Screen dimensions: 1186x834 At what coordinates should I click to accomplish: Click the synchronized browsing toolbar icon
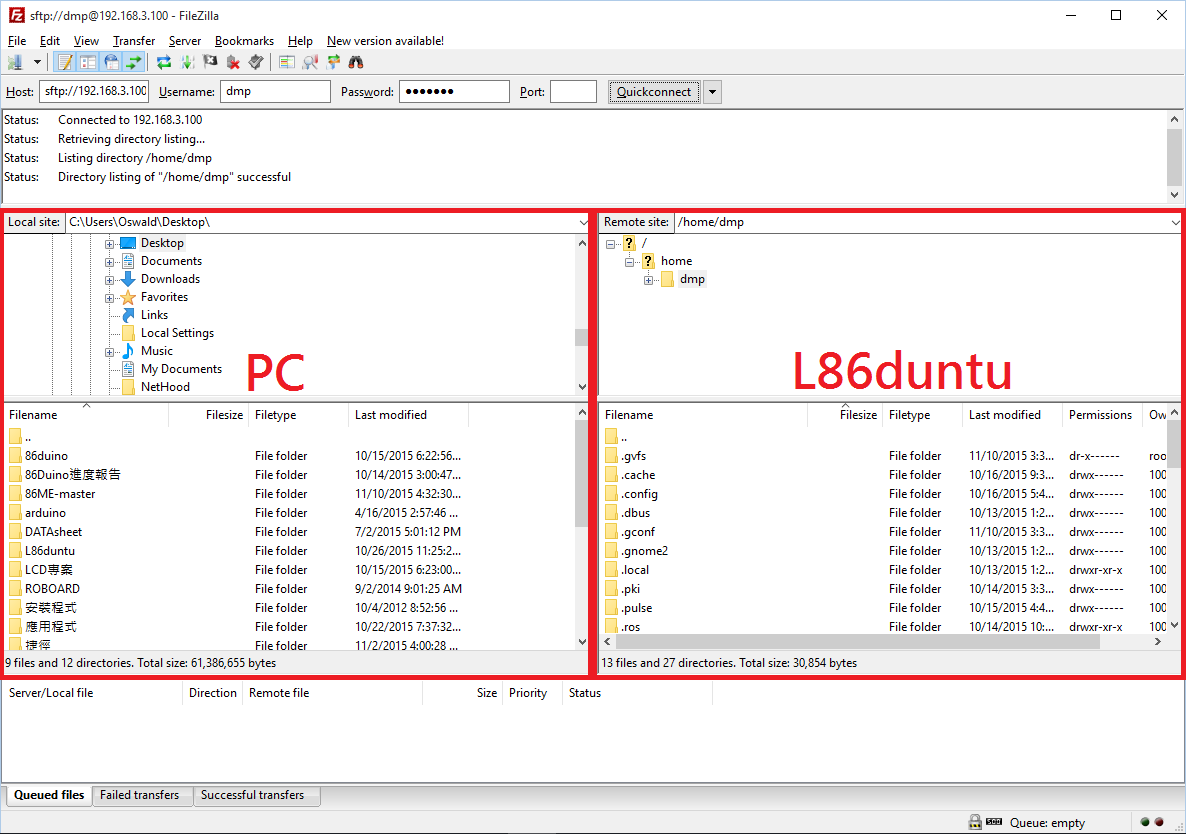coord(333,62)
